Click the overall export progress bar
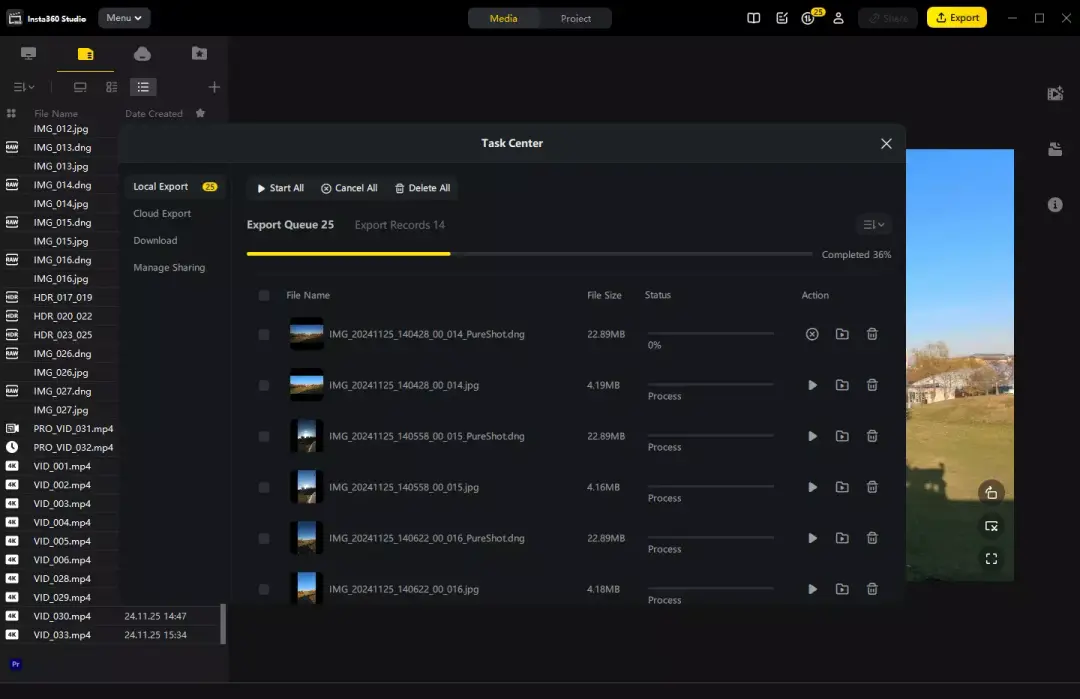This screenshot has width=1080, height=699. tap(529, 254)
